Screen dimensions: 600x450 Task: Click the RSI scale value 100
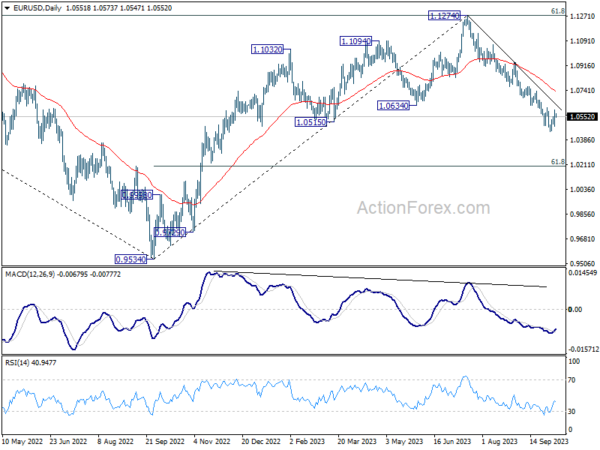(574, 362)
